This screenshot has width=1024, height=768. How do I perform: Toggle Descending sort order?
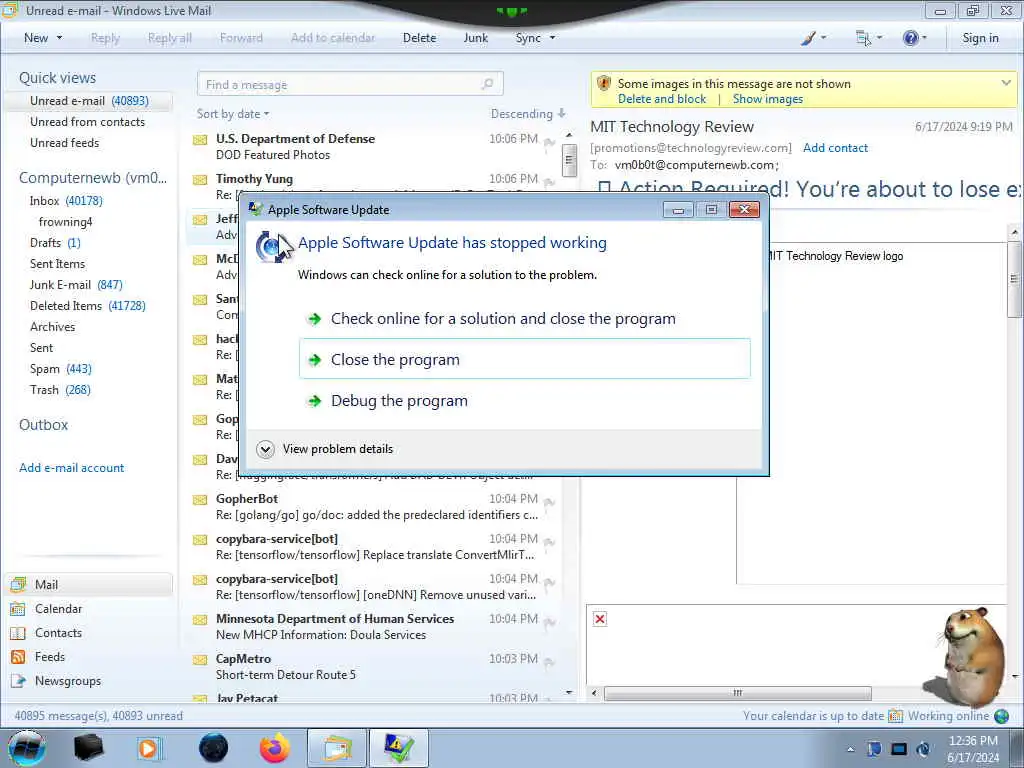pyautogui.click(x=528, y=114)
